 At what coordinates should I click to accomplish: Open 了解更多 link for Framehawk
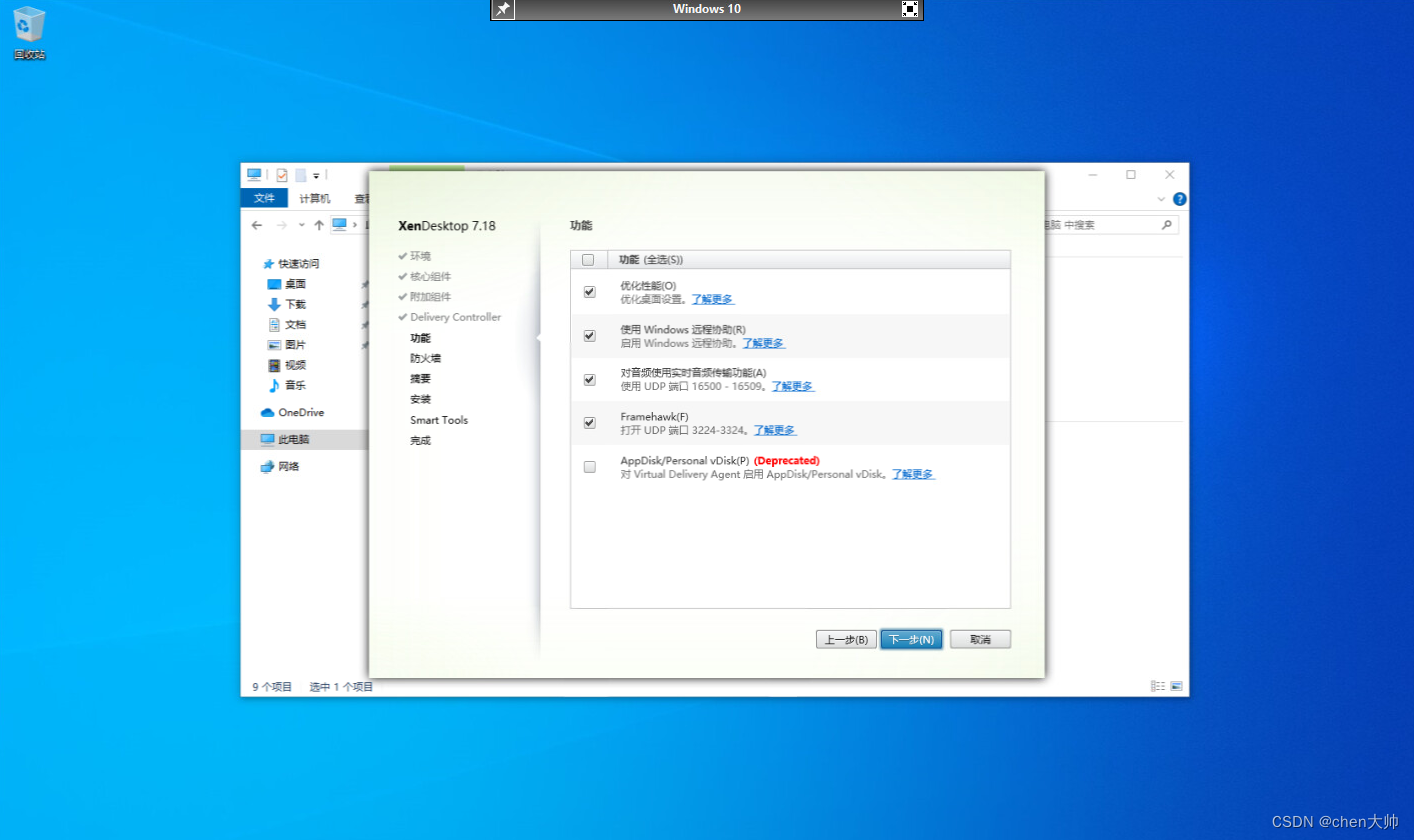774,430
